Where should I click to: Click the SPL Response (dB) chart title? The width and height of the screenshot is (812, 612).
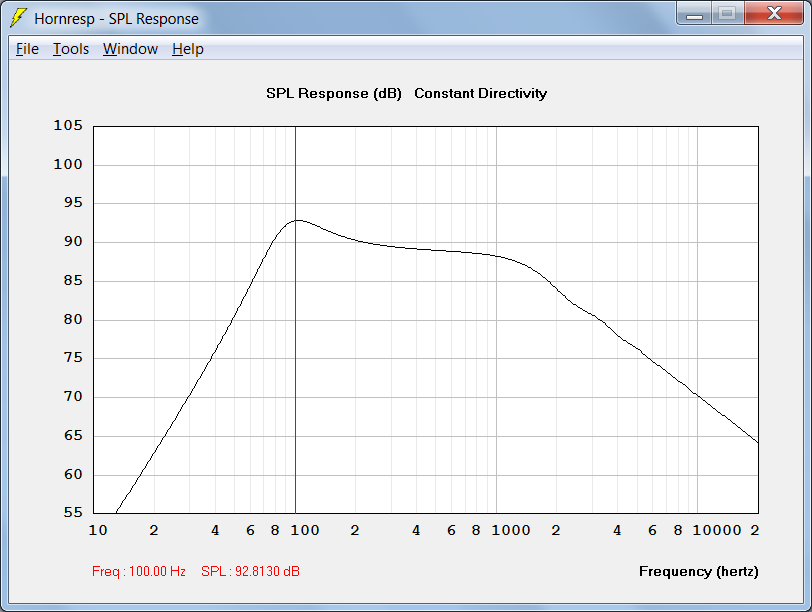coord(334,93)
